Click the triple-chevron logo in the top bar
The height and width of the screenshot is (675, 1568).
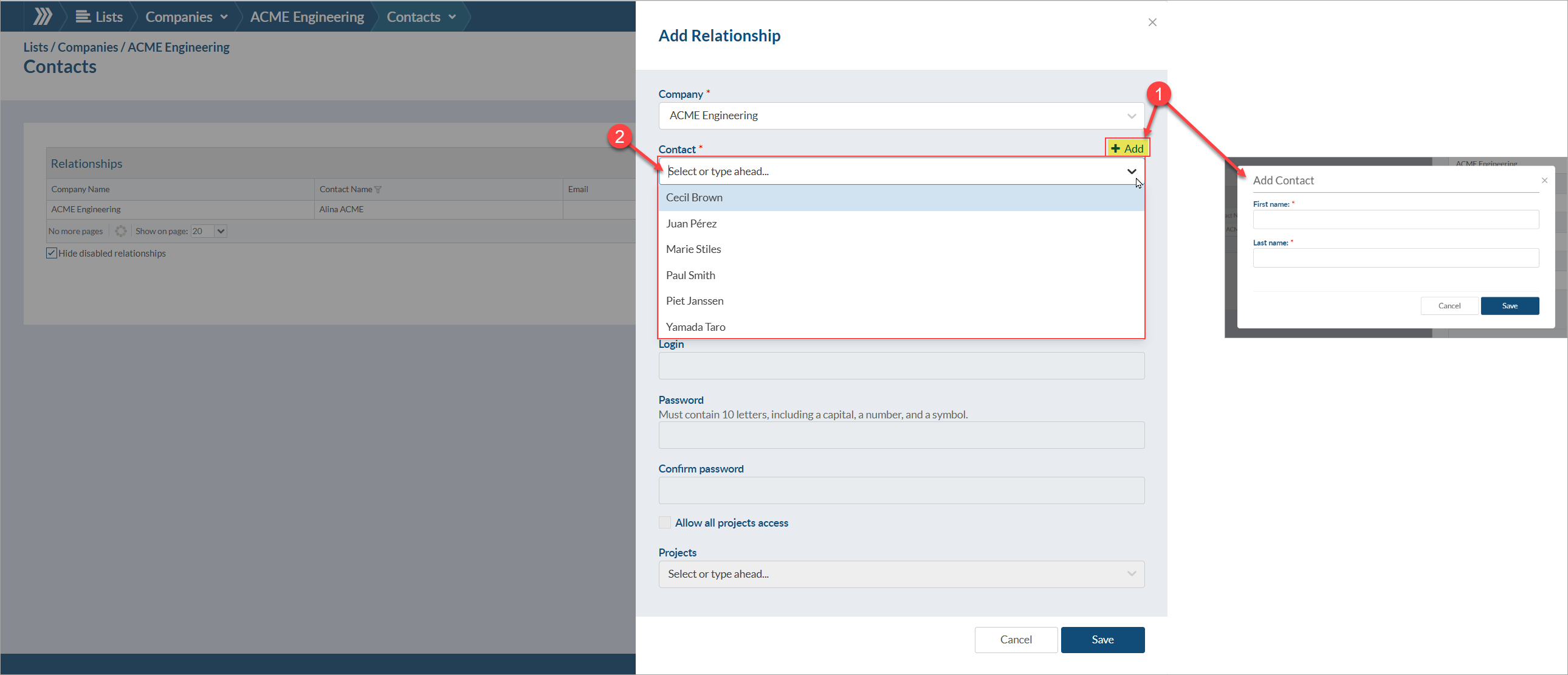click(x=42, y=16)
